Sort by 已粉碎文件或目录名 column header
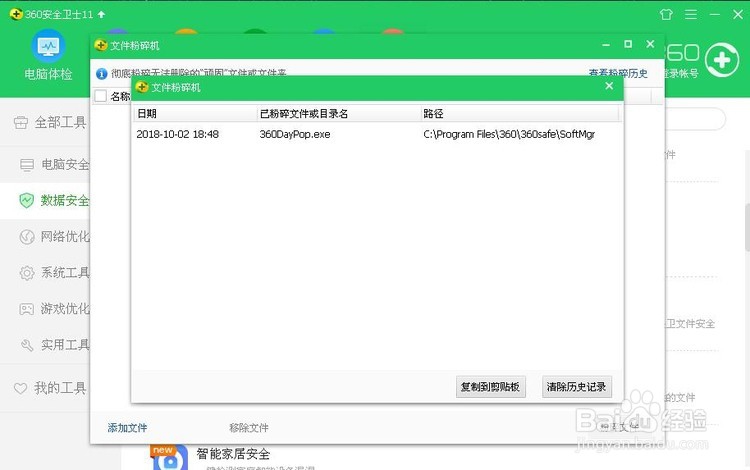750x470 pixels. 339,113
